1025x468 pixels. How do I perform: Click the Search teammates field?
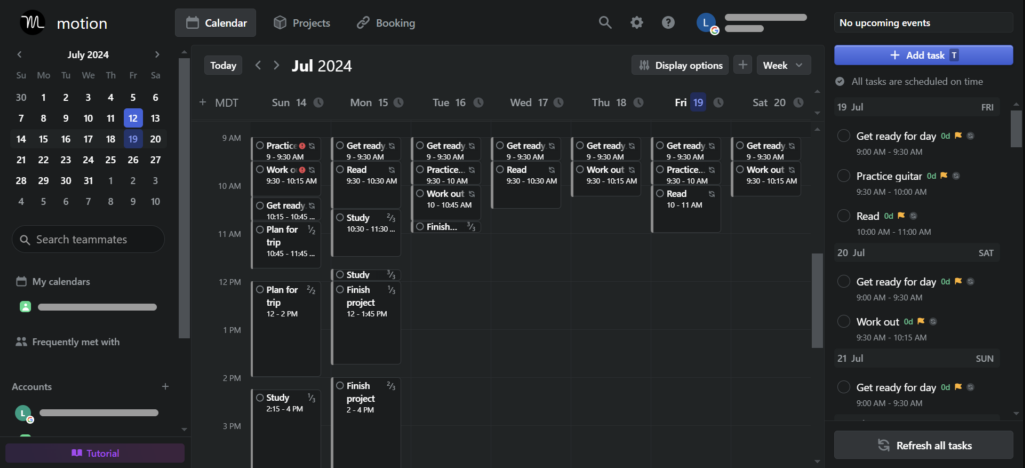[x=88, y=239]
